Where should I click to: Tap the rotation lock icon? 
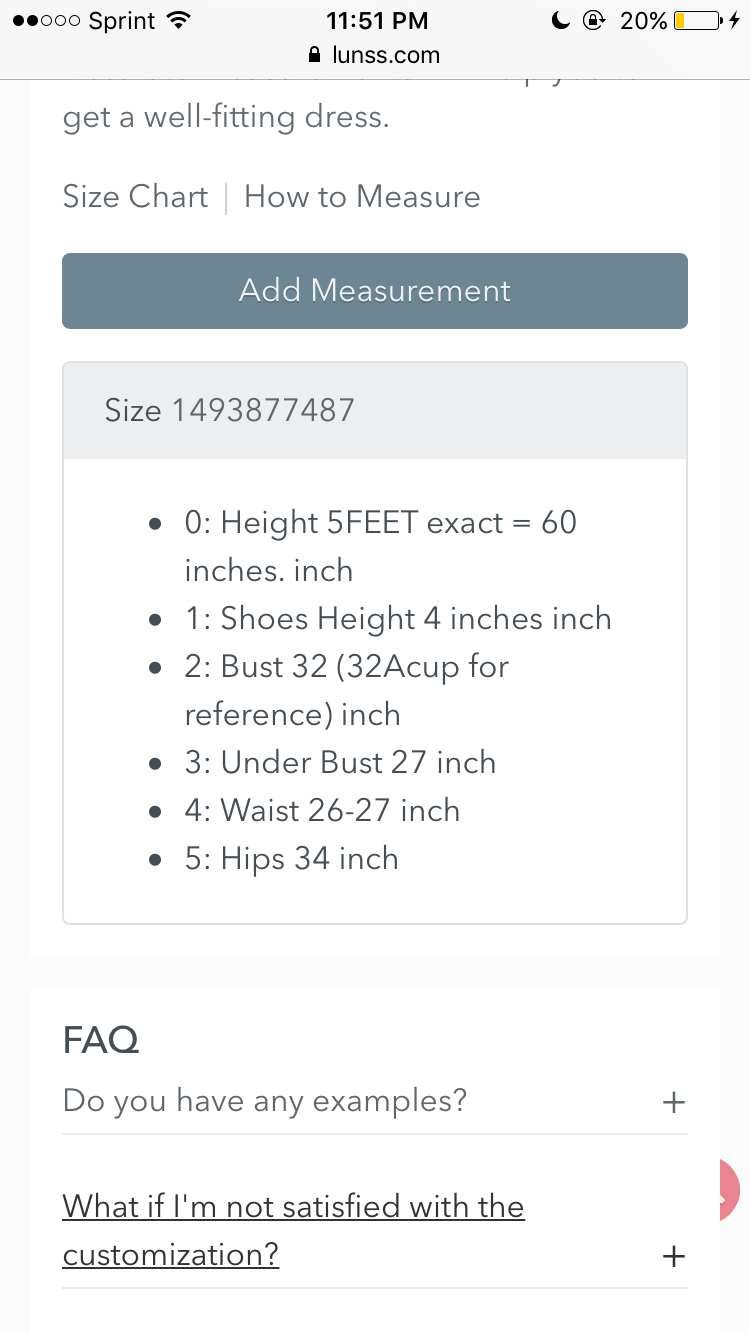click(x=593, y=20)
